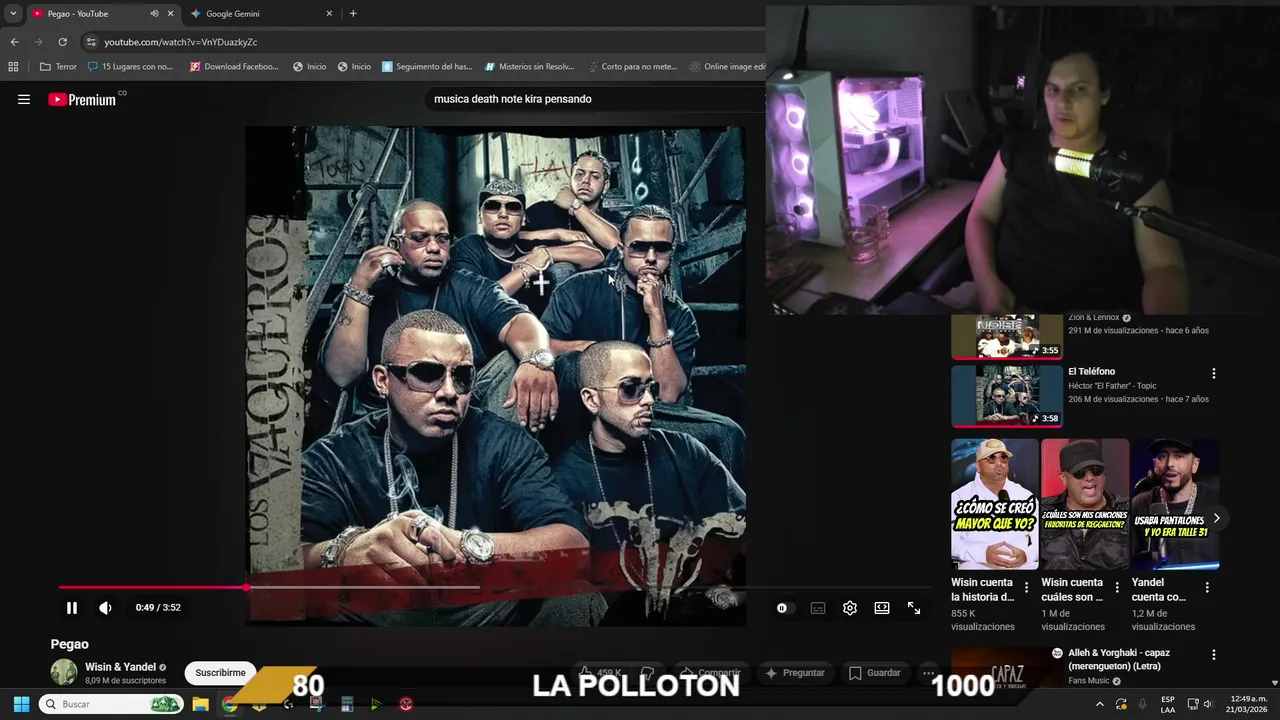This screenshot has height=720, width=1280.
Task: Open short about favorite reggaeton songs
Action: click(1085, 504)
